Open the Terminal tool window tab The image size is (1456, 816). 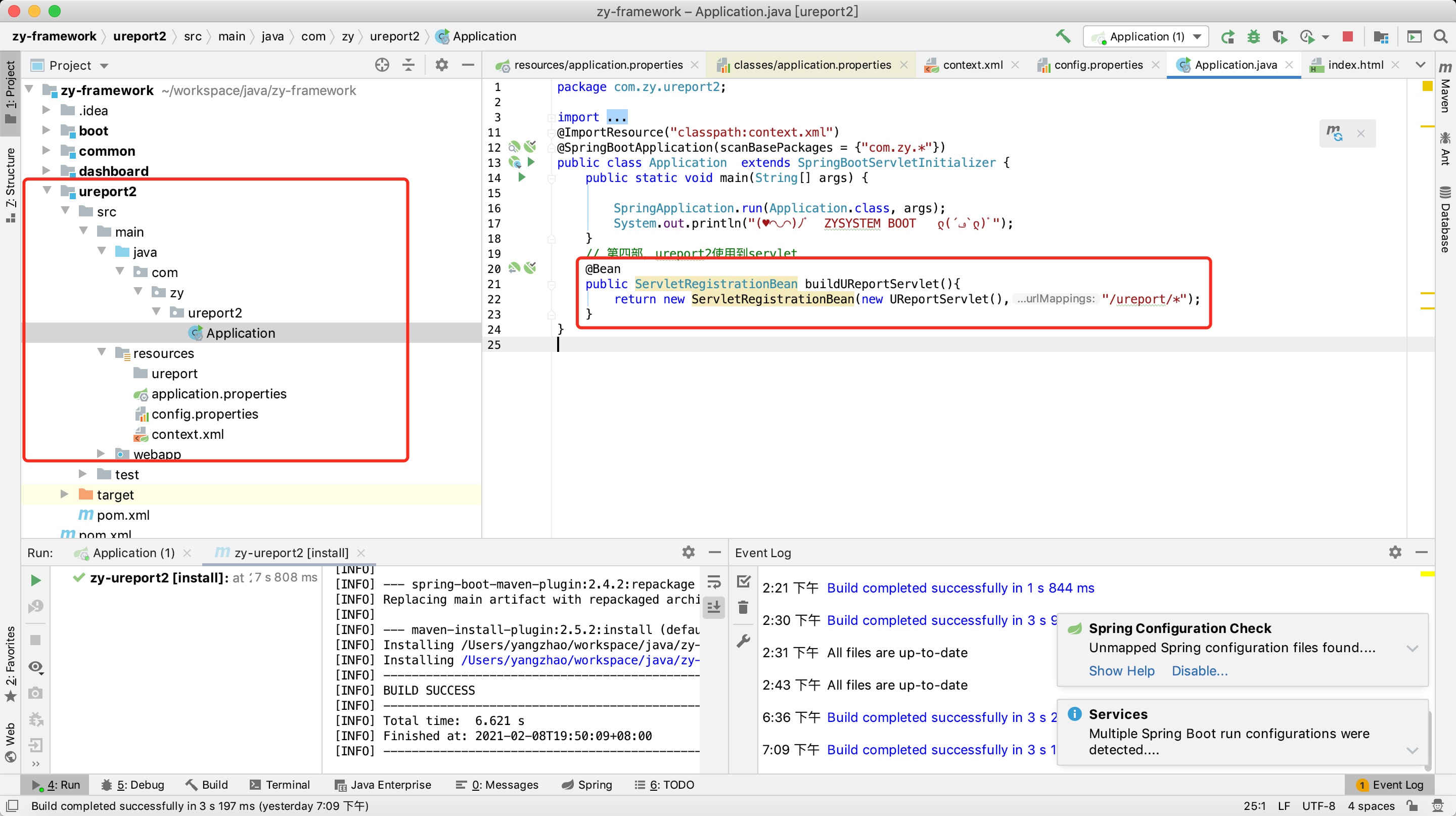[281, 785]
